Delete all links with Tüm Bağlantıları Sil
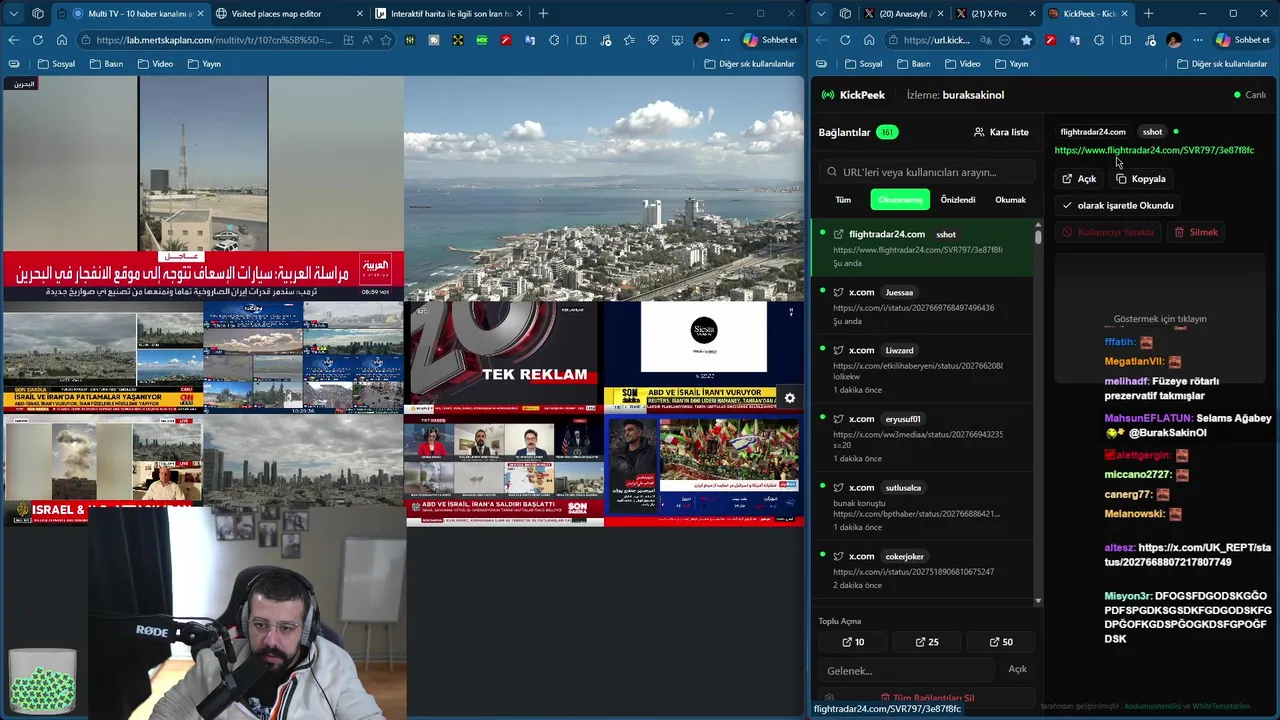The width and height of the screenshot is (1280, 720). pos(926,697)
